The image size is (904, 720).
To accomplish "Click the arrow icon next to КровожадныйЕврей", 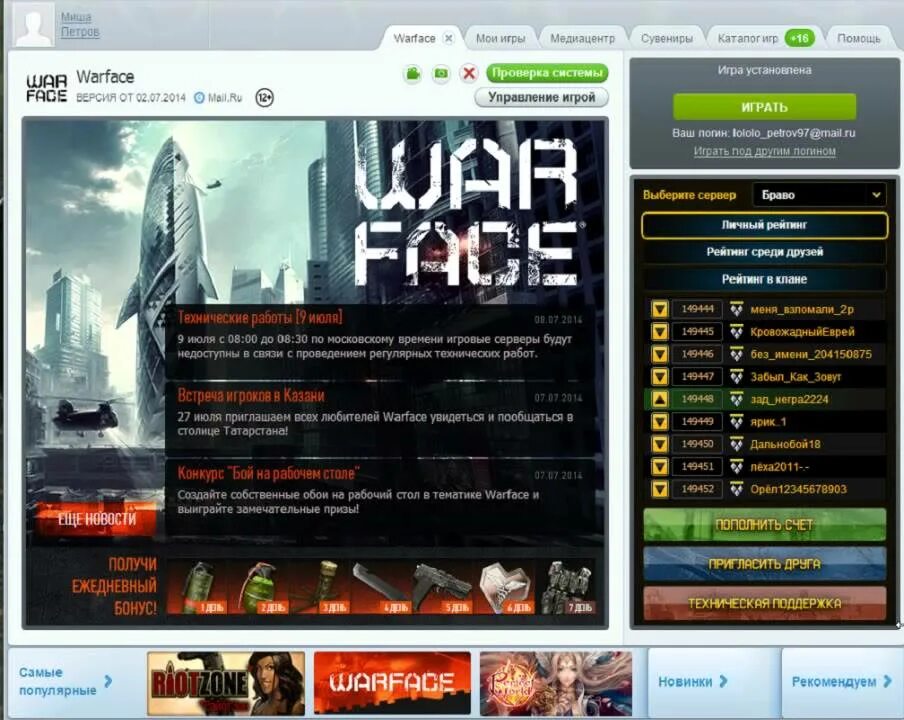I will click(x=660, y=332).
